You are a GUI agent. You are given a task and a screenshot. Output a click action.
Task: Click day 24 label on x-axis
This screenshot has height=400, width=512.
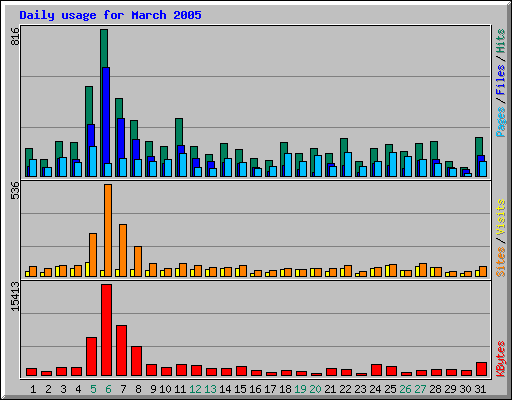pyautogui.click(x=375, y=389)
